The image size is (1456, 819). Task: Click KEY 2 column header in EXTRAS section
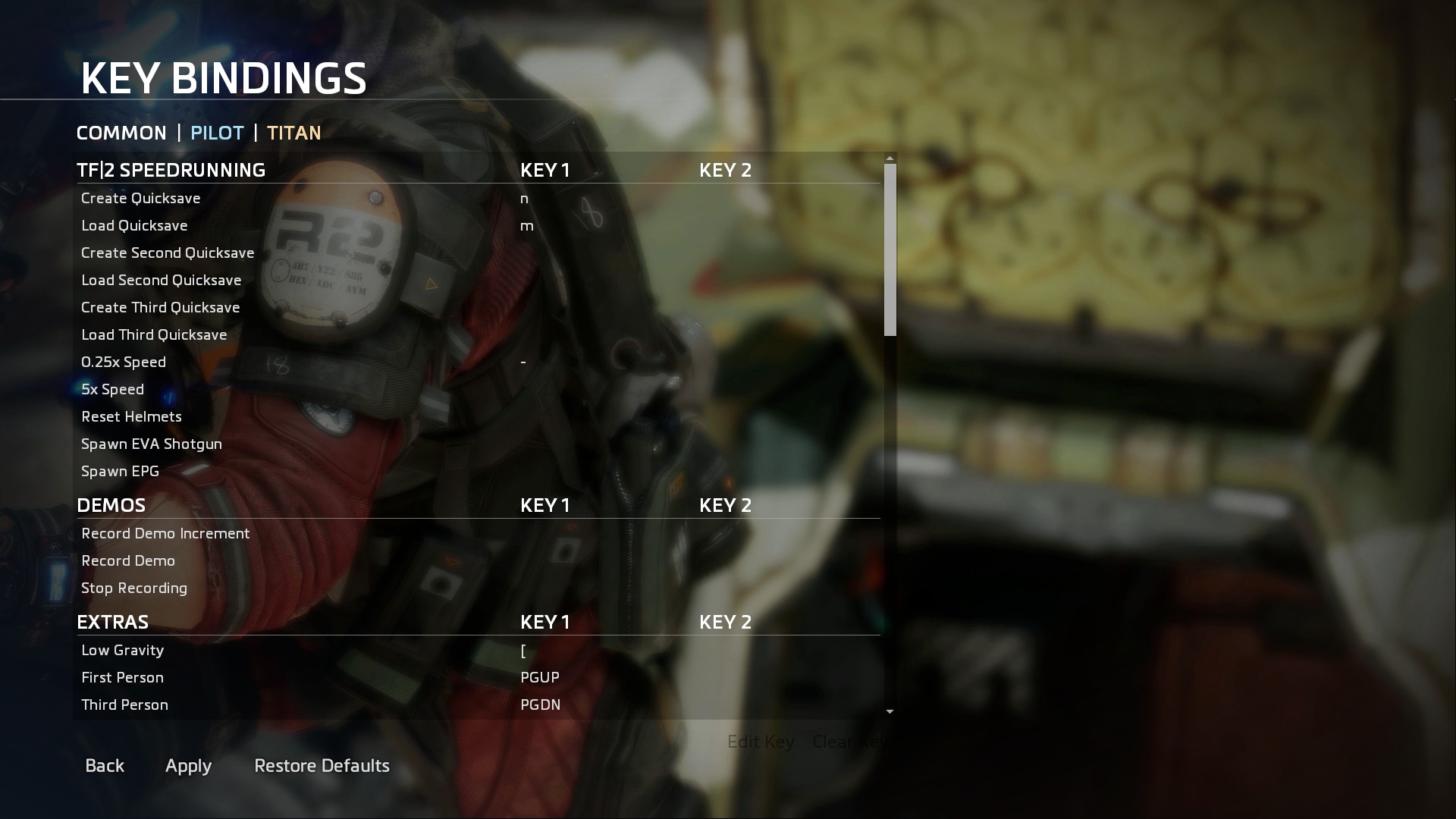click(725, 622)
